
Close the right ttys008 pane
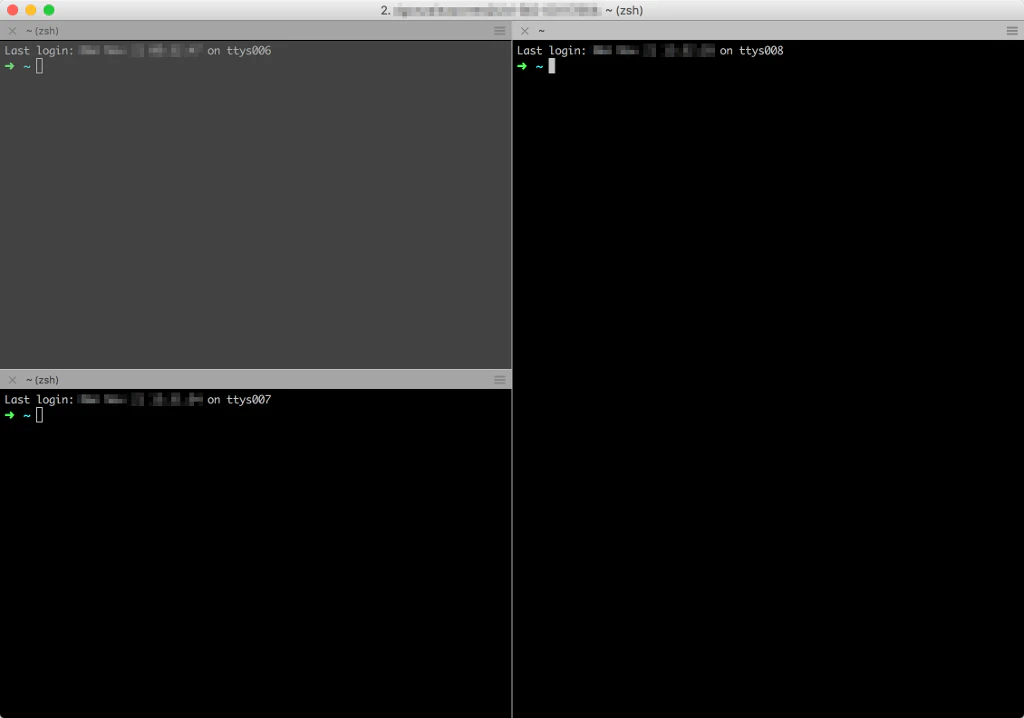(x=524, y=31)
